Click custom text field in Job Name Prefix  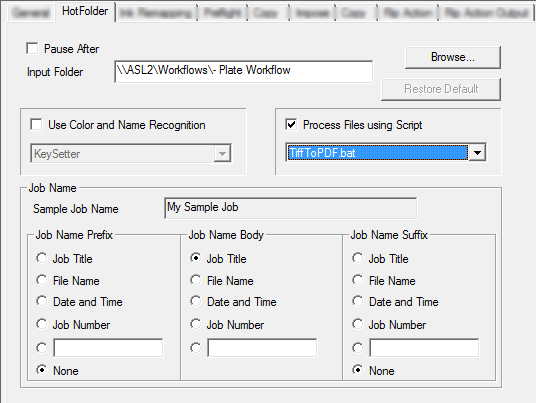pos(108,348)
